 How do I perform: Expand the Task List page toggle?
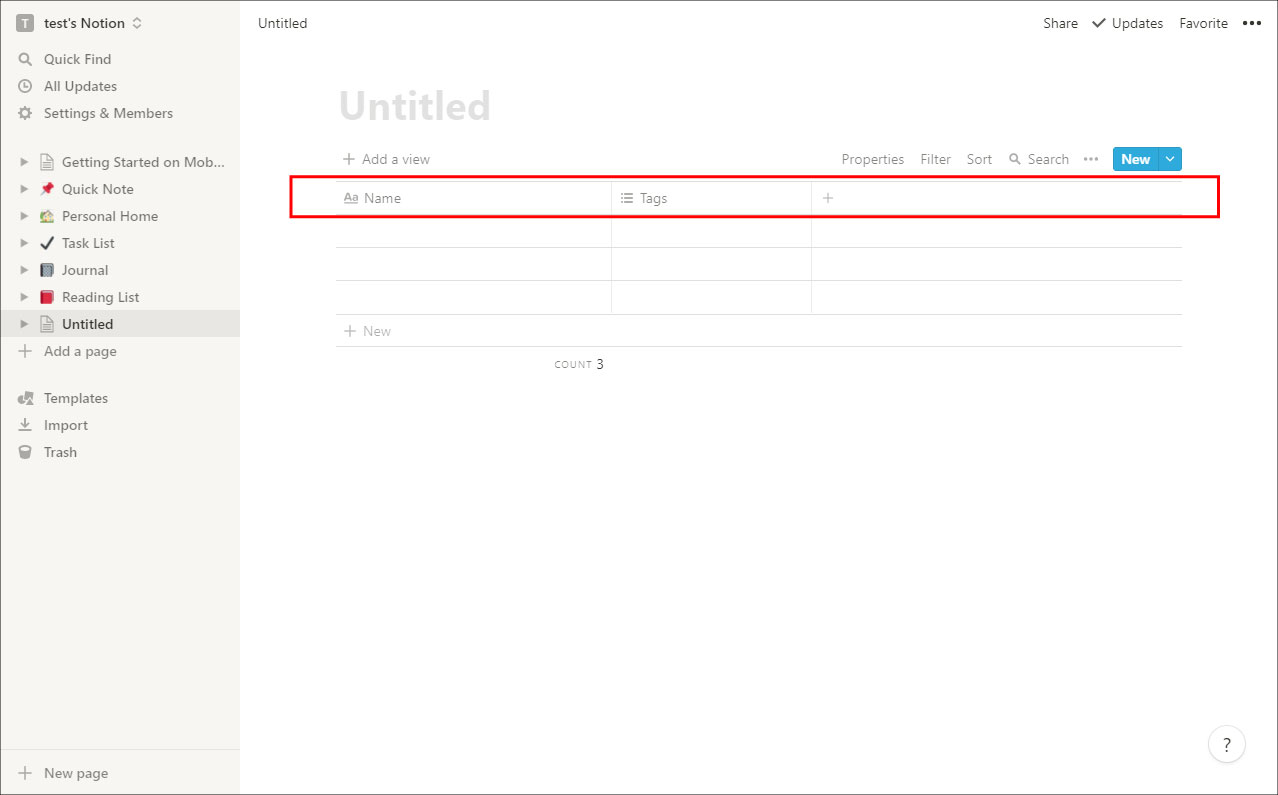(x=25, y=243)
